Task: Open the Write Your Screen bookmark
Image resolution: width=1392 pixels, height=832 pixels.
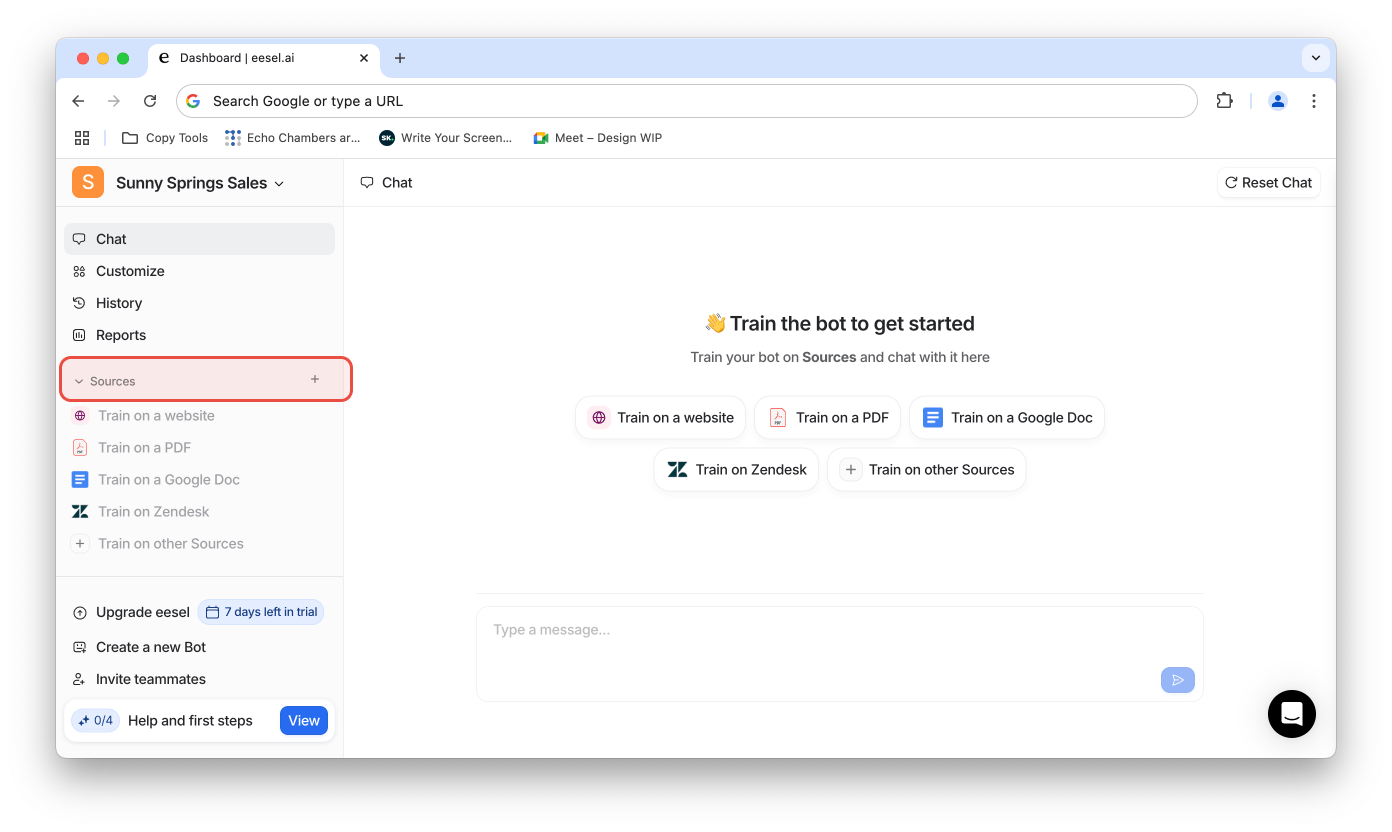Action: pyautogui.click(x=445, y=138)
